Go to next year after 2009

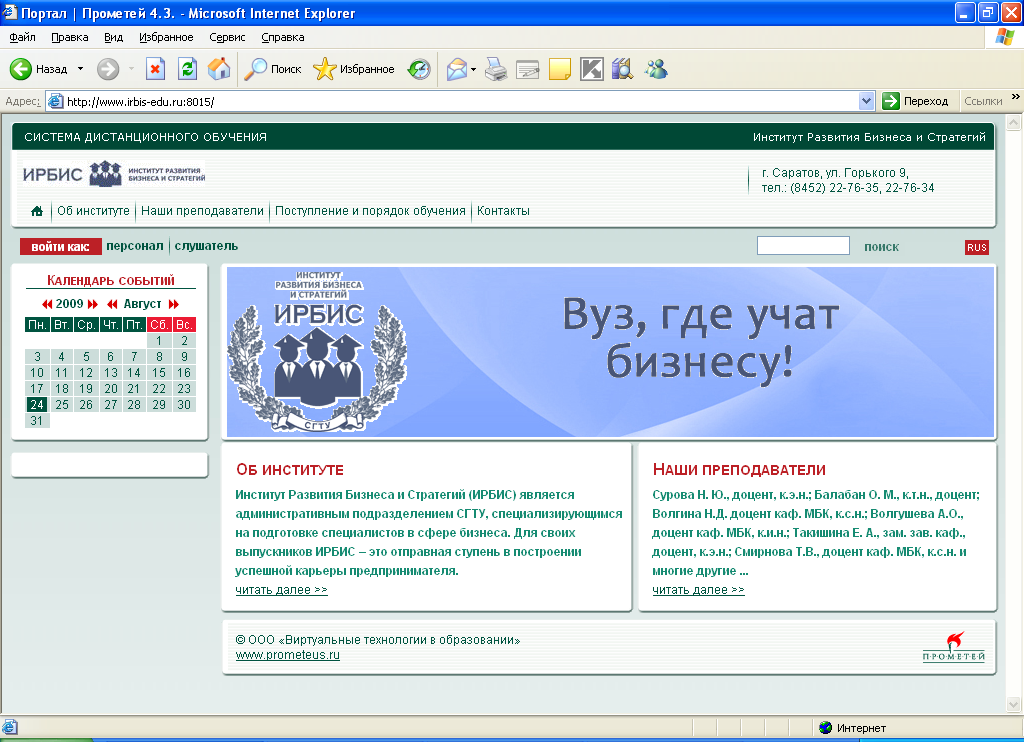[93, 304]
